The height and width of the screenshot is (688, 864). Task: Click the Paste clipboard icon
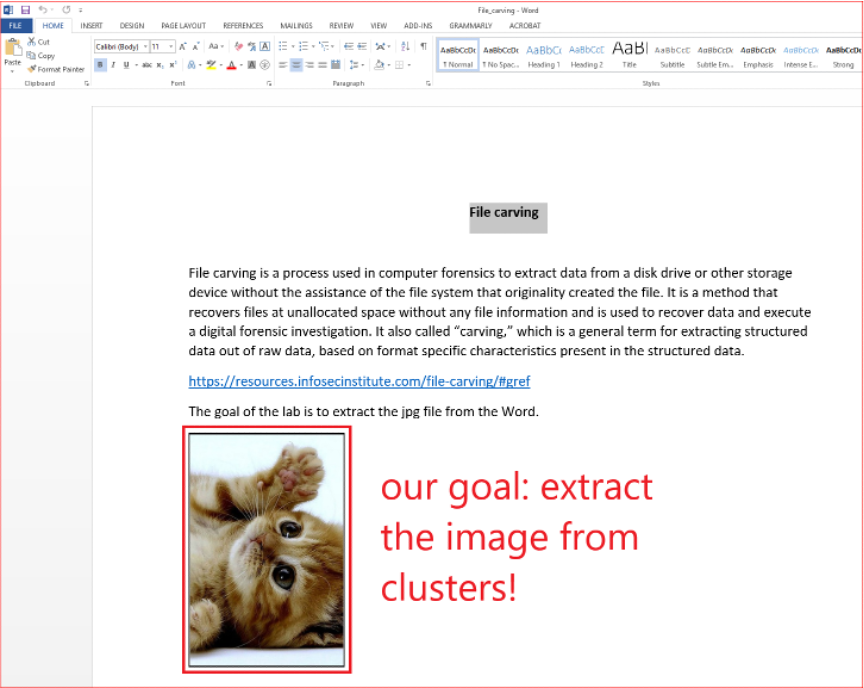pos(12,48)
